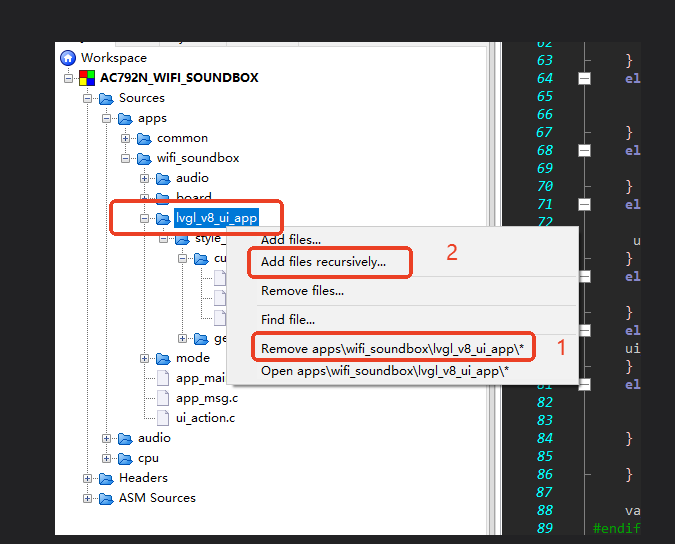Select the Sources tree label

142,98
